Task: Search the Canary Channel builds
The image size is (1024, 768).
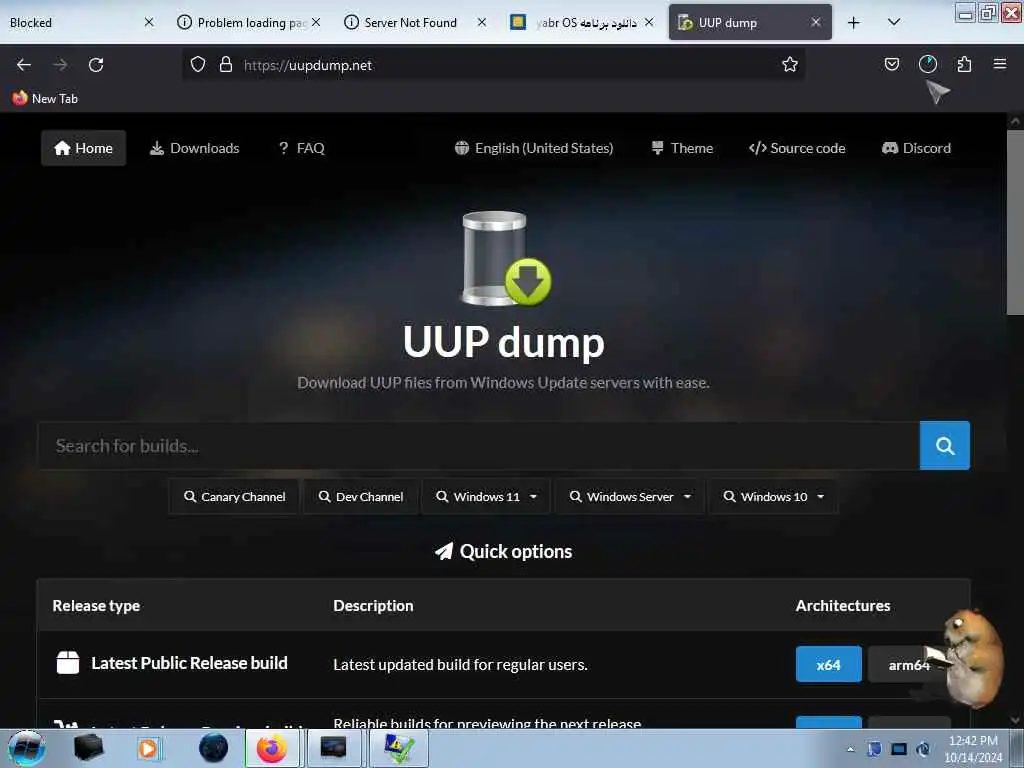Action: coord(234,497)
